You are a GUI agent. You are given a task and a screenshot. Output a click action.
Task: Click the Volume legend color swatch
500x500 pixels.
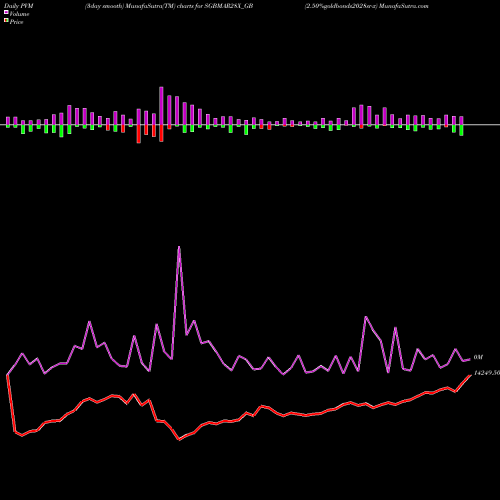[x=6, y=13]
